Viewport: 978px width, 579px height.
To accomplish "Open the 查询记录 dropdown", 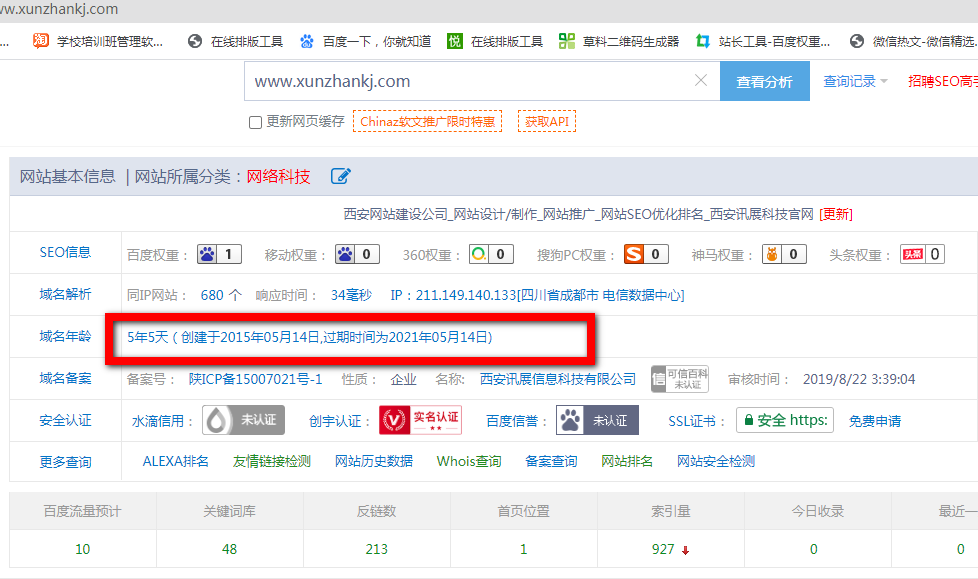I will coord(856,81).
